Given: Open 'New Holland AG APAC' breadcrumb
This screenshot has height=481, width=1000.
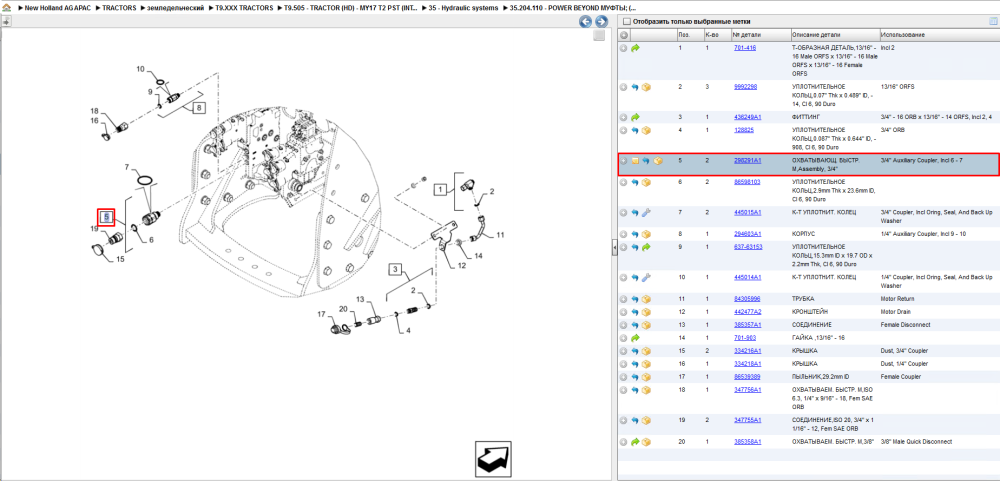Looking at the screenshot, I should click(60, 8).
